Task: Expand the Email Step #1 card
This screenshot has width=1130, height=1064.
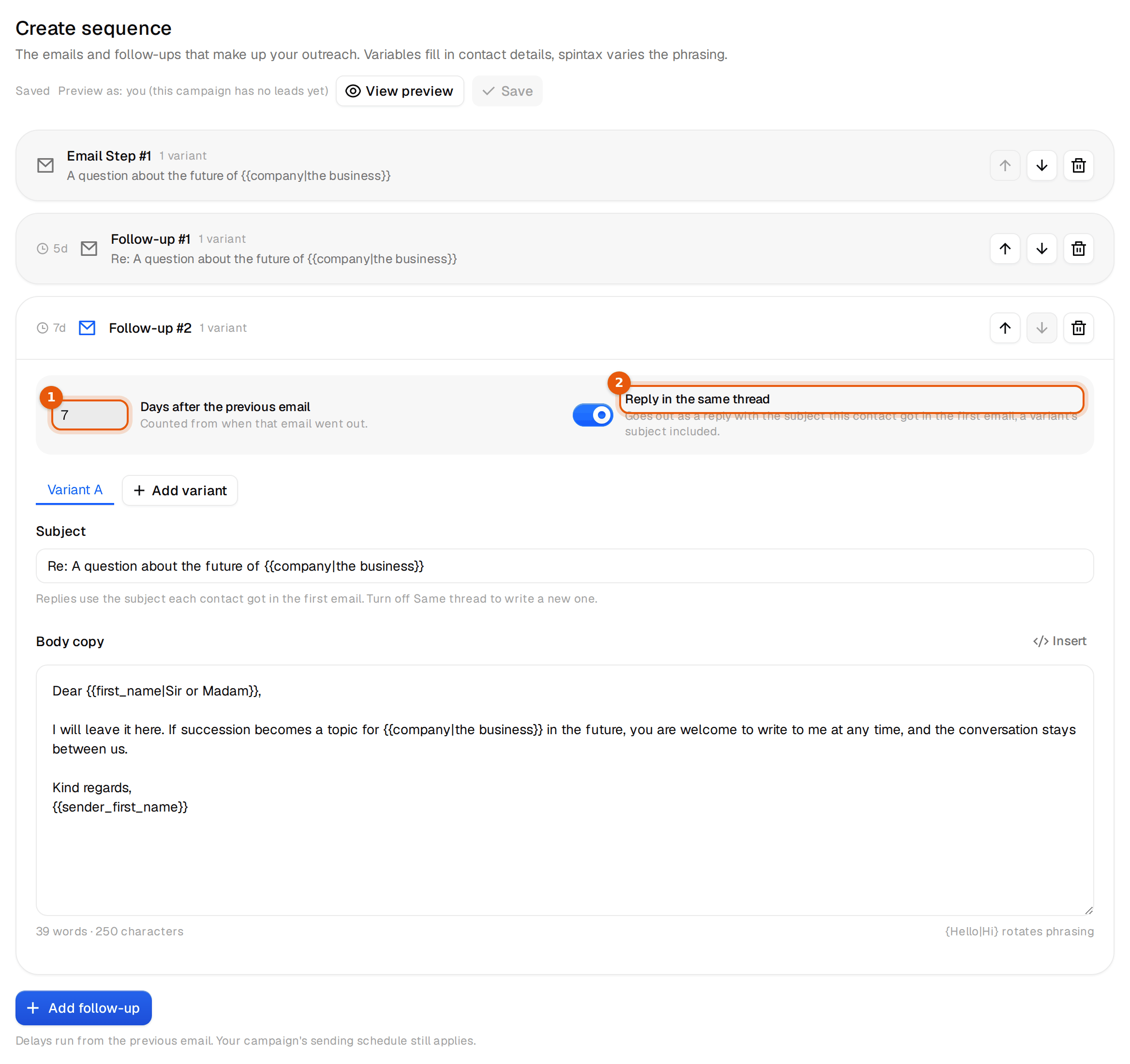Action: click(565, 165)
